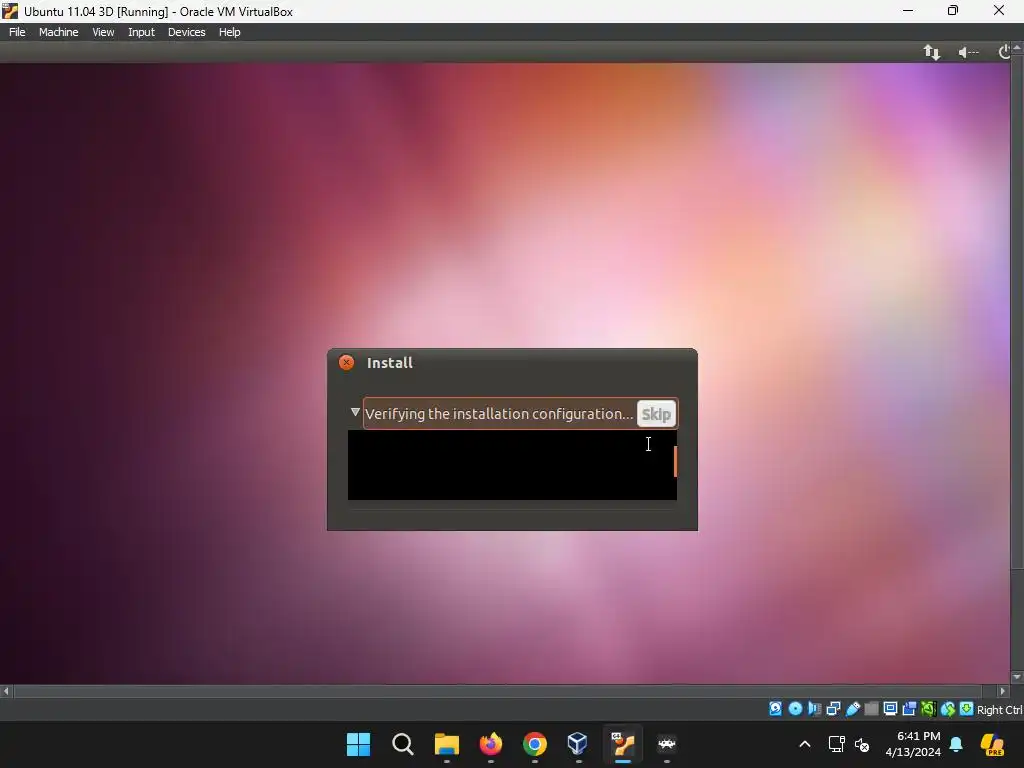Viewport: 1024px width, 768px height.
Task: Click the vertical scrollbar down arrow
Action: (1017, 677)
